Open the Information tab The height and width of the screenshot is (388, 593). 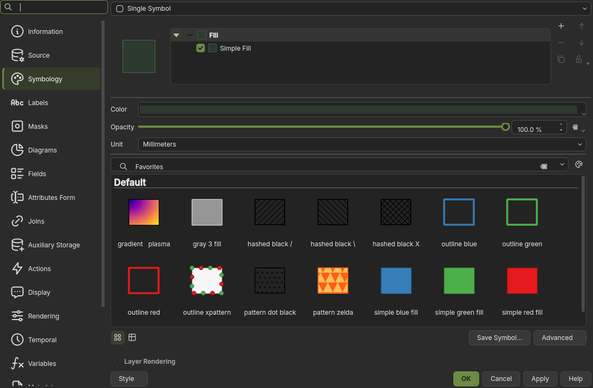click(x=51, y=31)
